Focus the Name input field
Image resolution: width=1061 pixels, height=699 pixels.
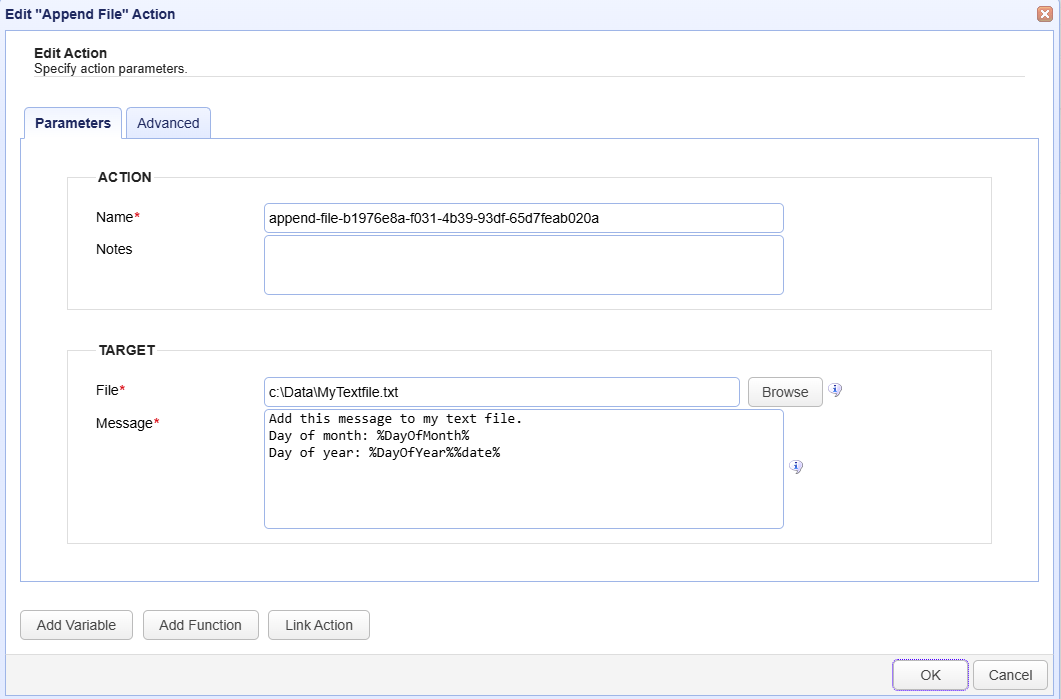pos(522,218)
